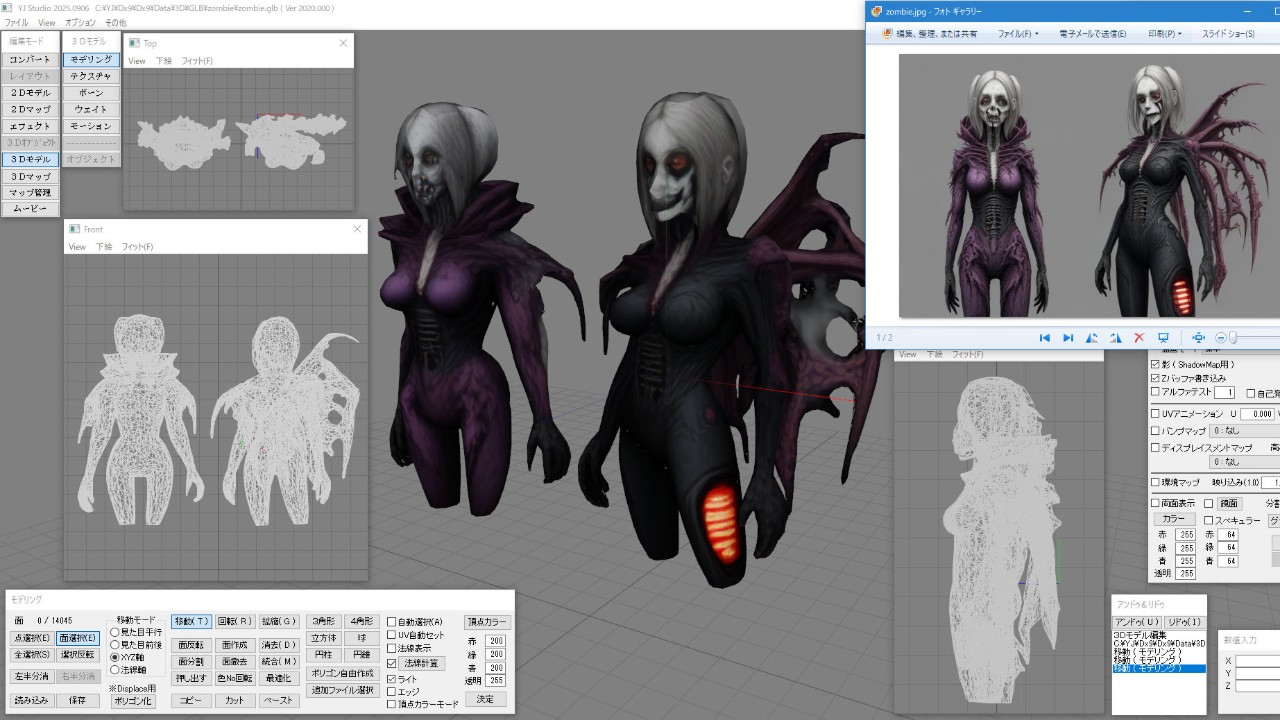Image resolution: width=1280 pixels, height=720 pixels.
Task: Click the fit-to-window icon in the photo gallery
Action: (1198, 338)
